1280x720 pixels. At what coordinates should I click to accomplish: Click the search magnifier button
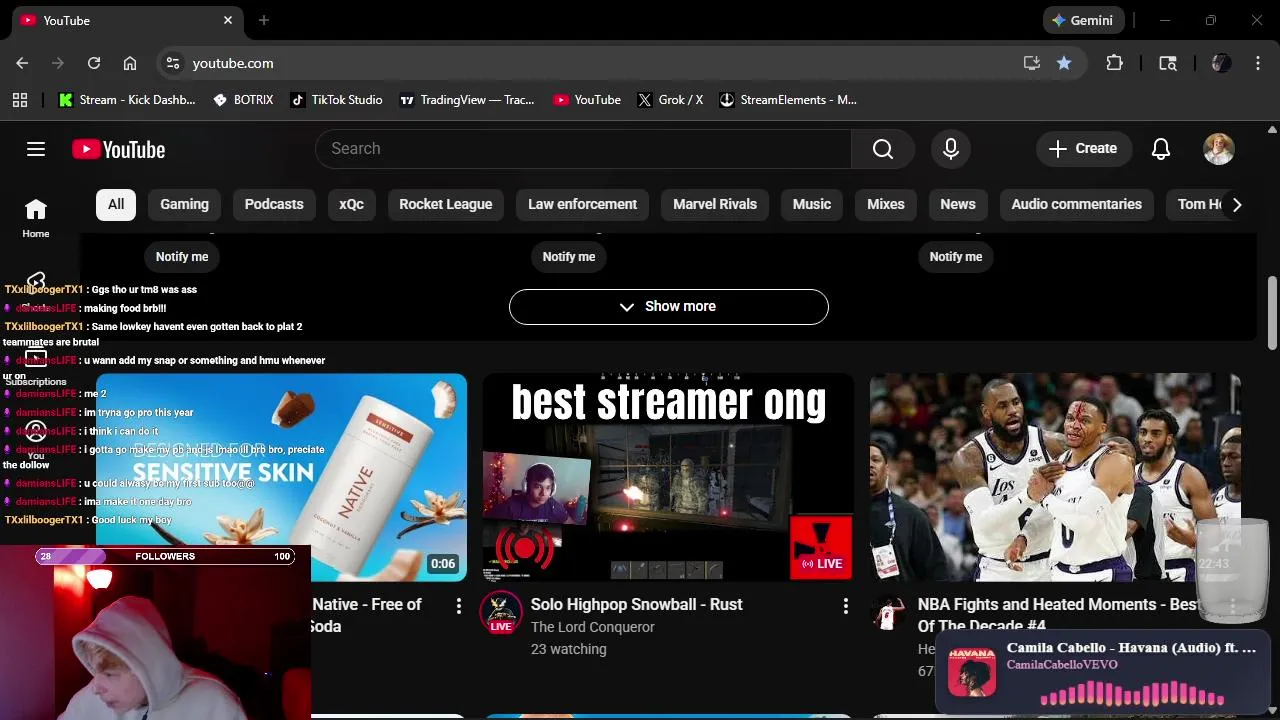(883, 149)
